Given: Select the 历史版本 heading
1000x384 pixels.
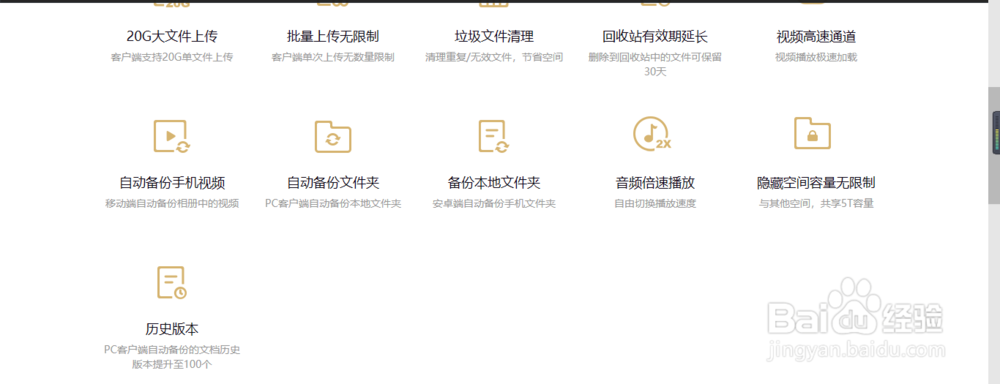Looking at the screenshot, I should [x=172, y=329].
